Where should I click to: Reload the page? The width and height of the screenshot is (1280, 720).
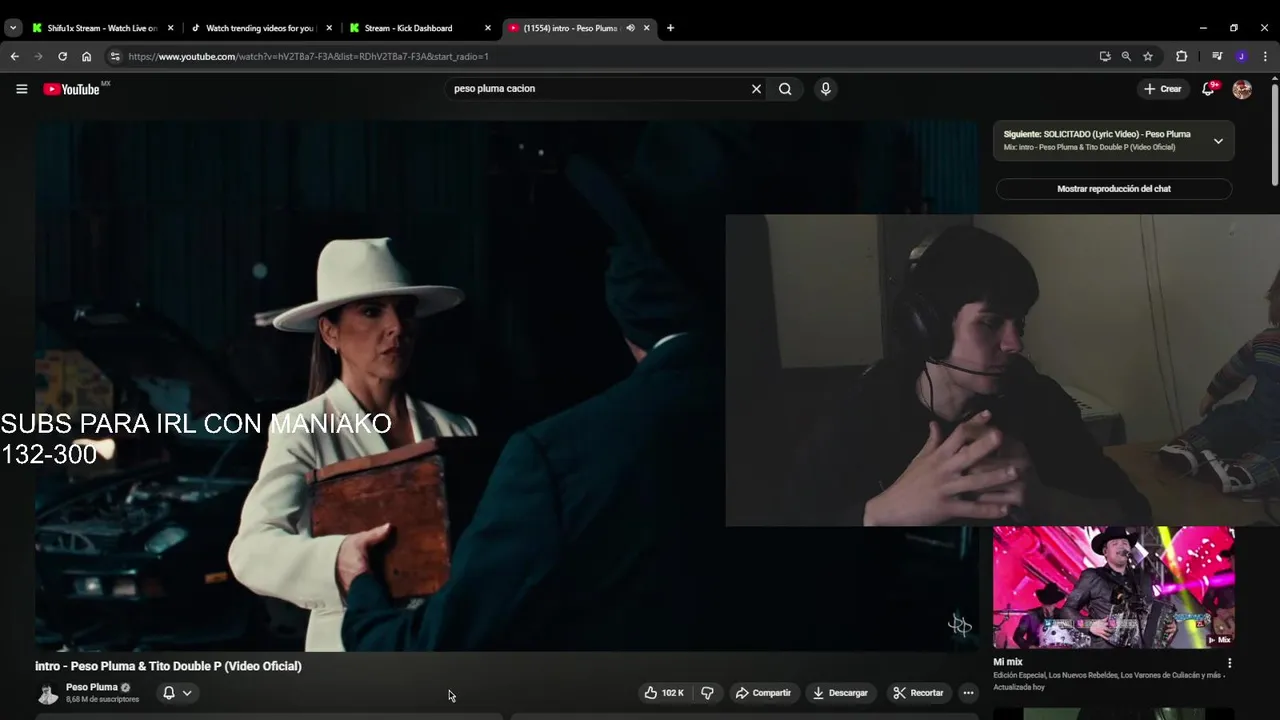click(x=62, y=57)
